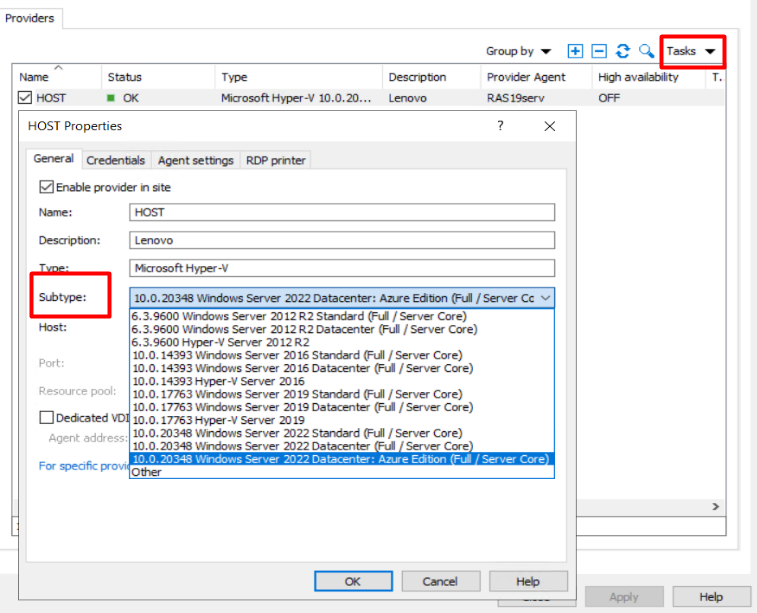Click the Description text field
This screenshot has height=613, width=757.
click(x=342, y=240)
